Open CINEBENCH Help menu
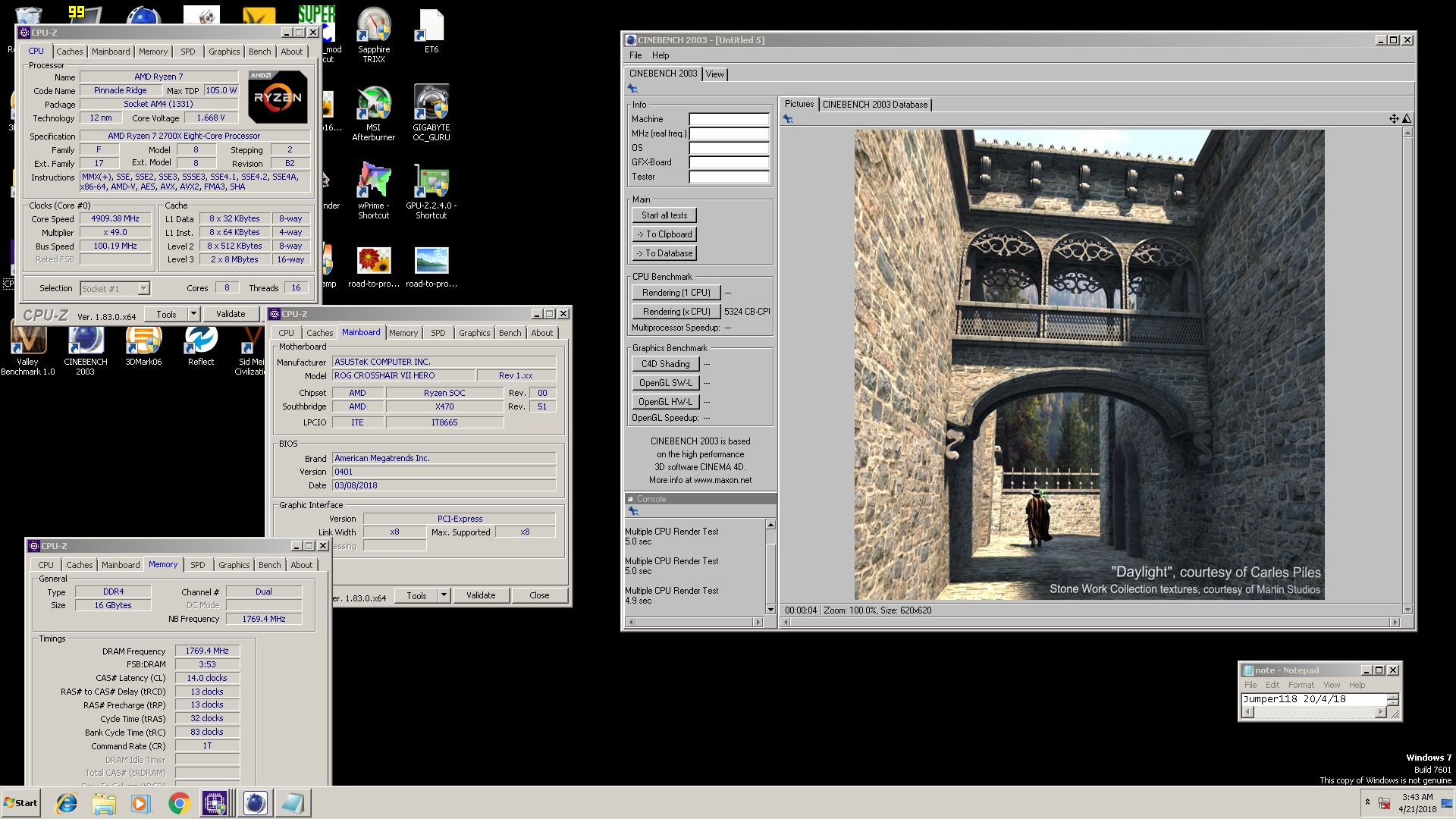 661,55
